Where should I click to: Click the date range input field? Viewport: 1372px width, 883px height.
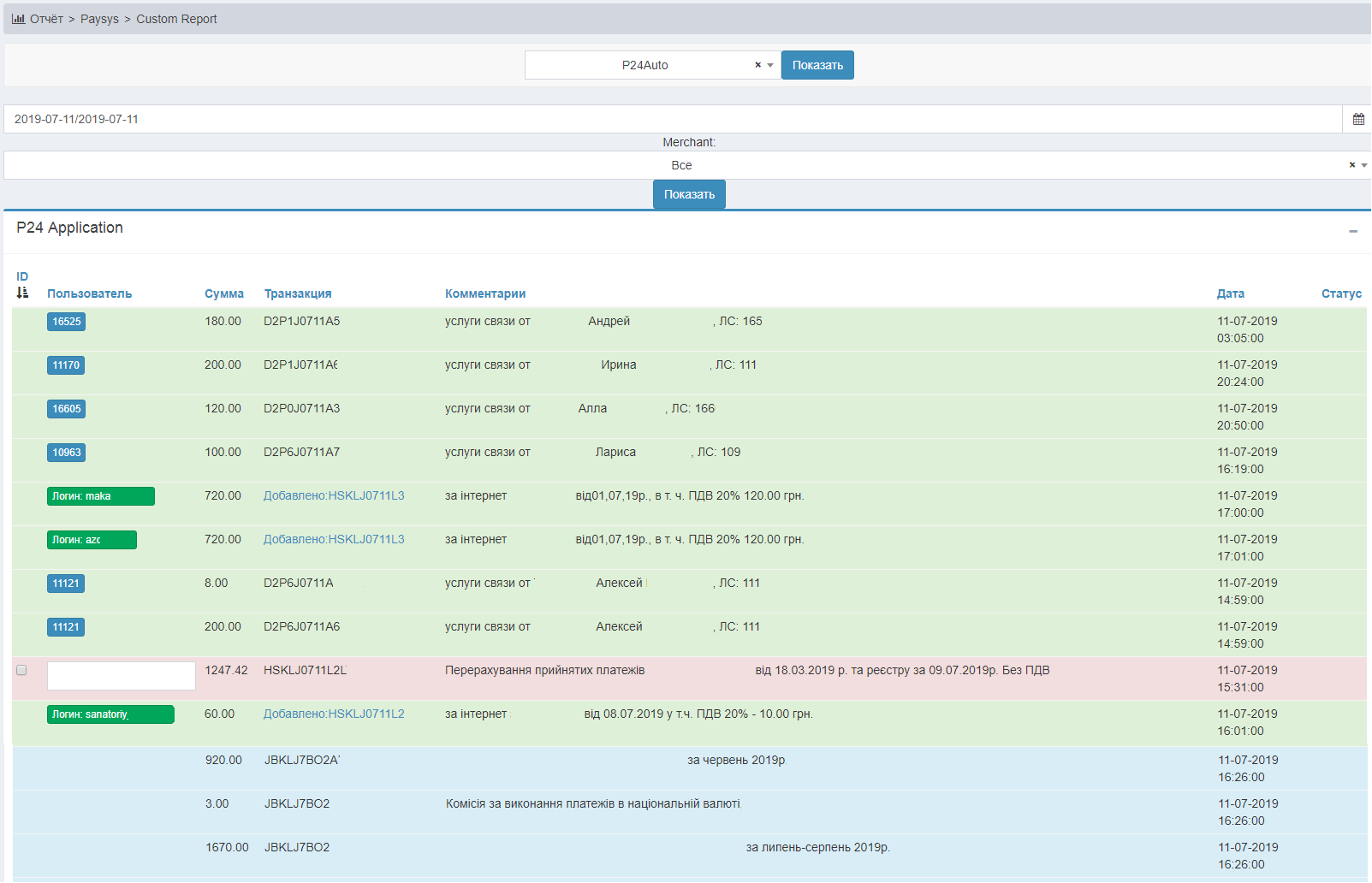click(673, 119)
